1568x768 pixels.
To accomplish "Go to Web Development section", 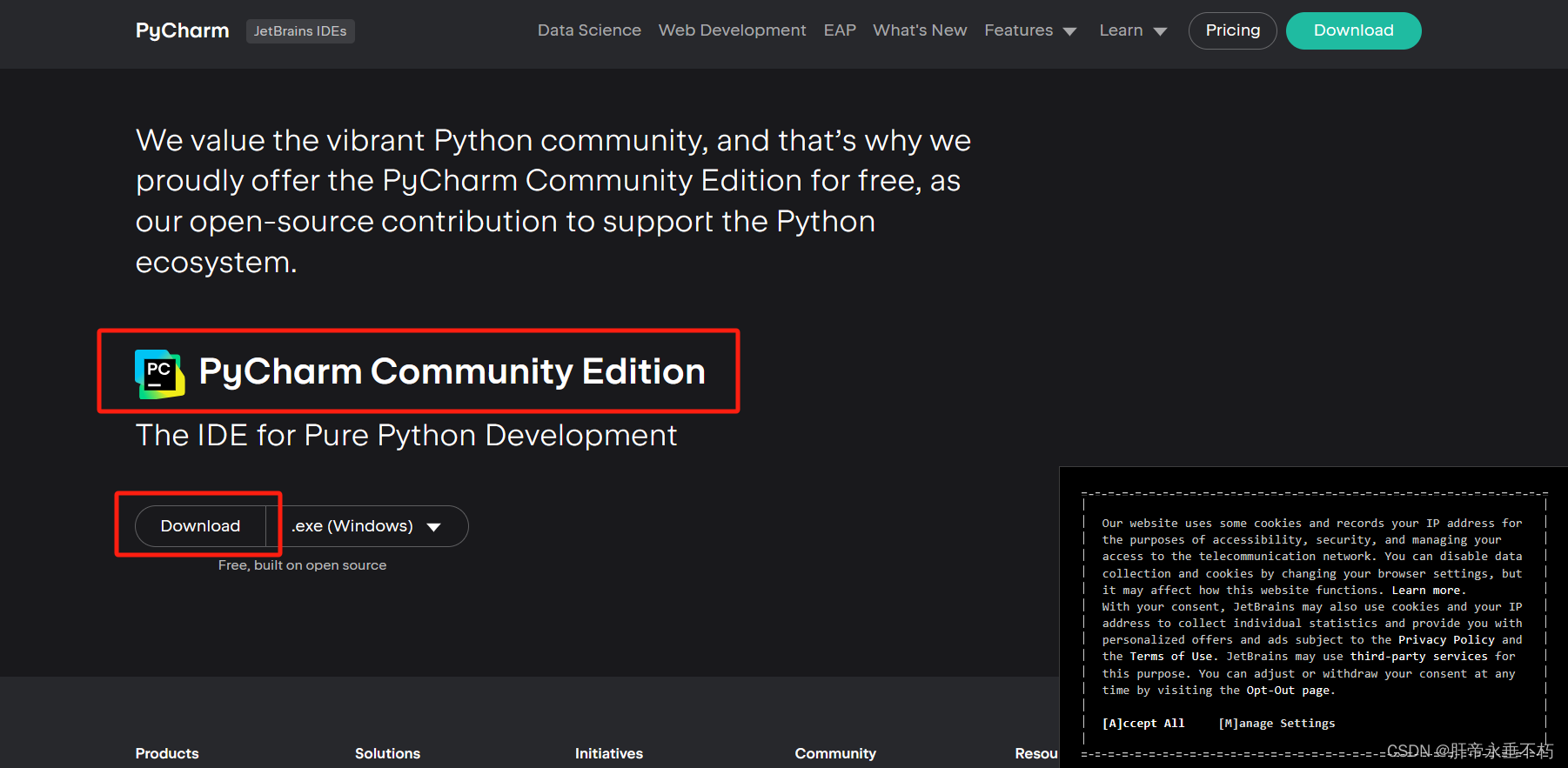I will [732, 30].
